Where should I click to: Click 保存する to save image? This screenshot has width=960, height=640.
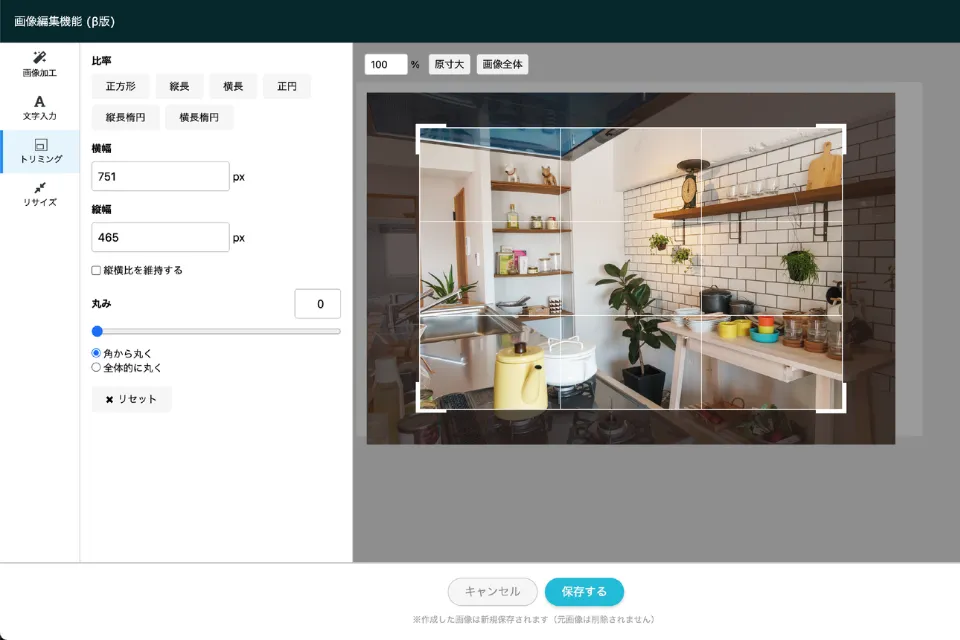tap(584, 592)
